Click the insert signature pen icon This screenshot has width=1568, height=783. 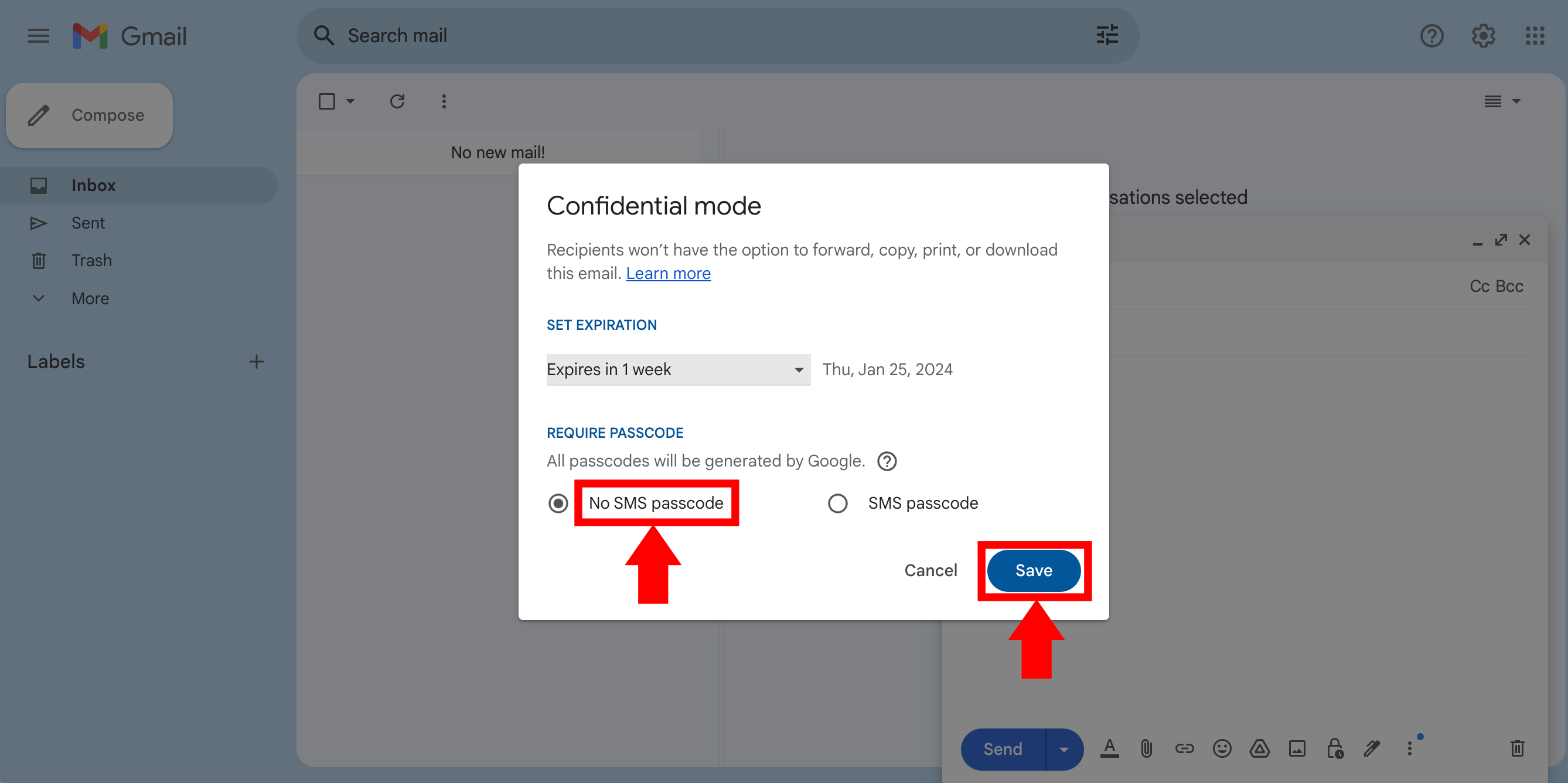pyautogui.click(x=1372, y=748)
